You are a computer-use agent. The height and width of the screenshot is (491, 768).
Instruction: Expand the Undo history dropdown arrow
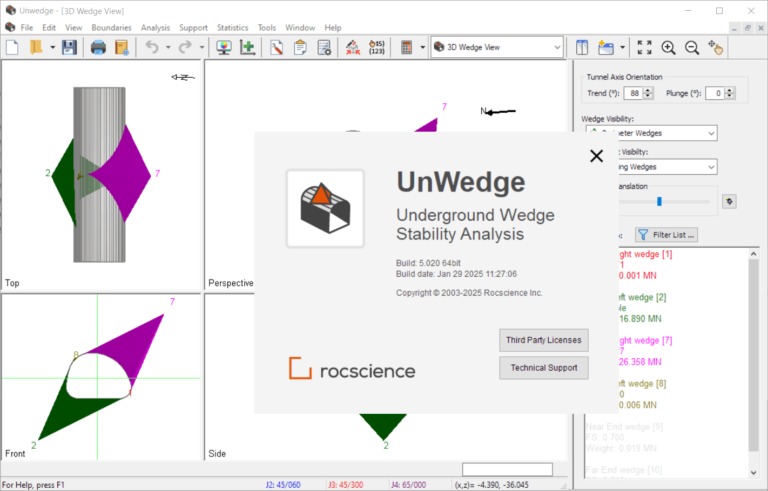point(168,48)
